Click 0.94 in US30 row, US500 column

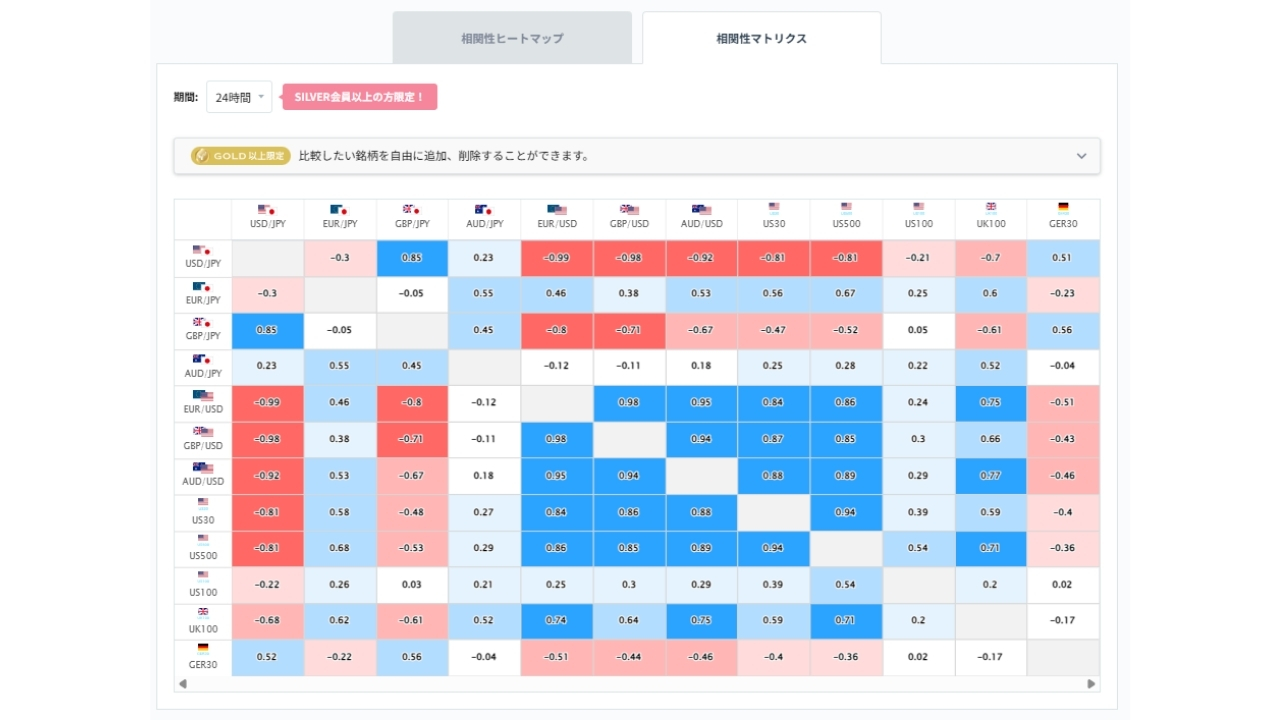846,512
